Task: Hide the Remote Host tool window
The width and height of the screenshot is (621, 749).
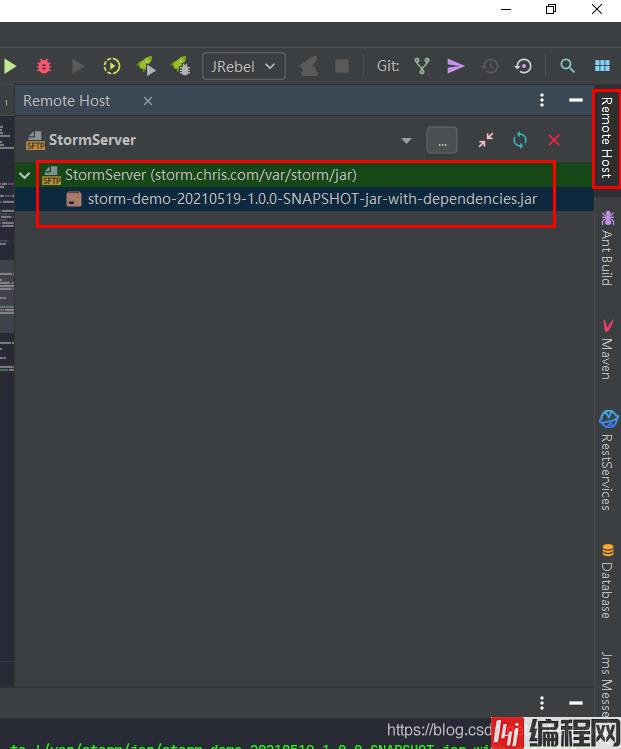Action: (575, 101)
